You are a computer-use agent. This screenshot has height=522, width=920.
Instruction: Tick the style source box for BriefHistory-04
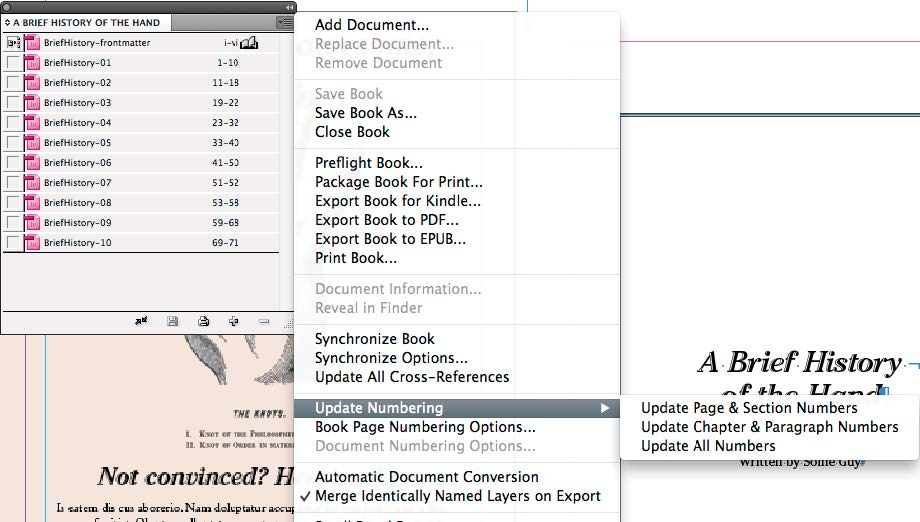(x=12, y=123)
